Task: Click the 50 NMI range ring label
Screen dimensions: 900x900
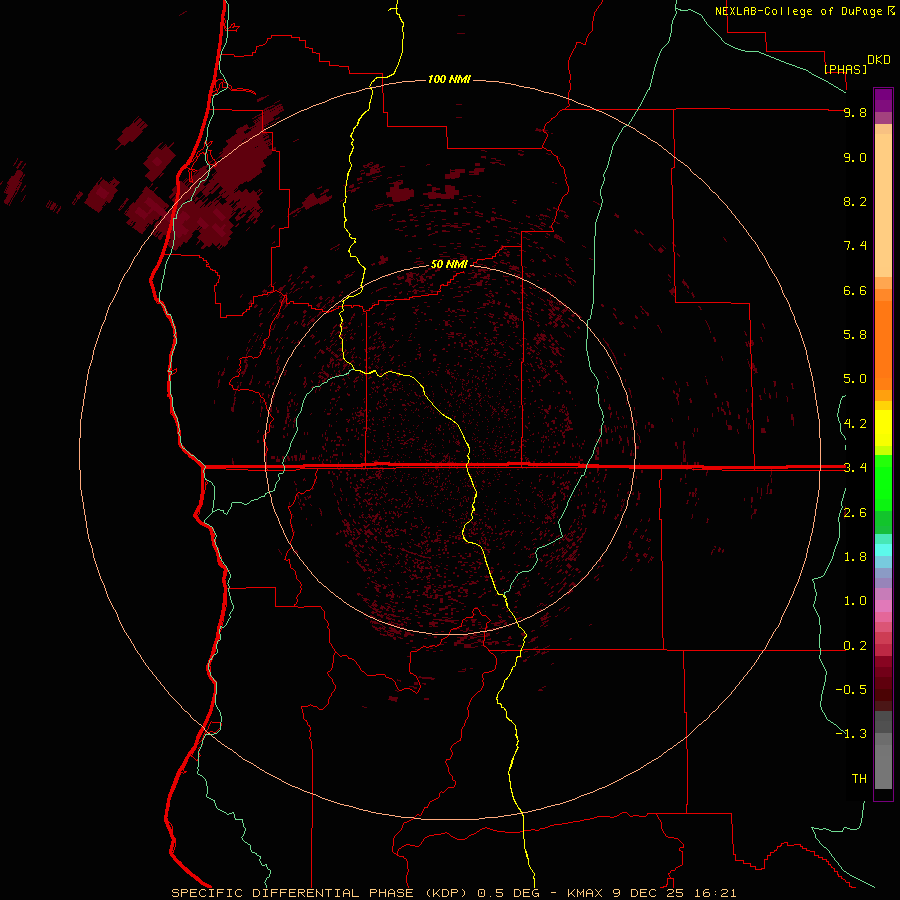Action: pyautogui.click(x=449, y=264)
